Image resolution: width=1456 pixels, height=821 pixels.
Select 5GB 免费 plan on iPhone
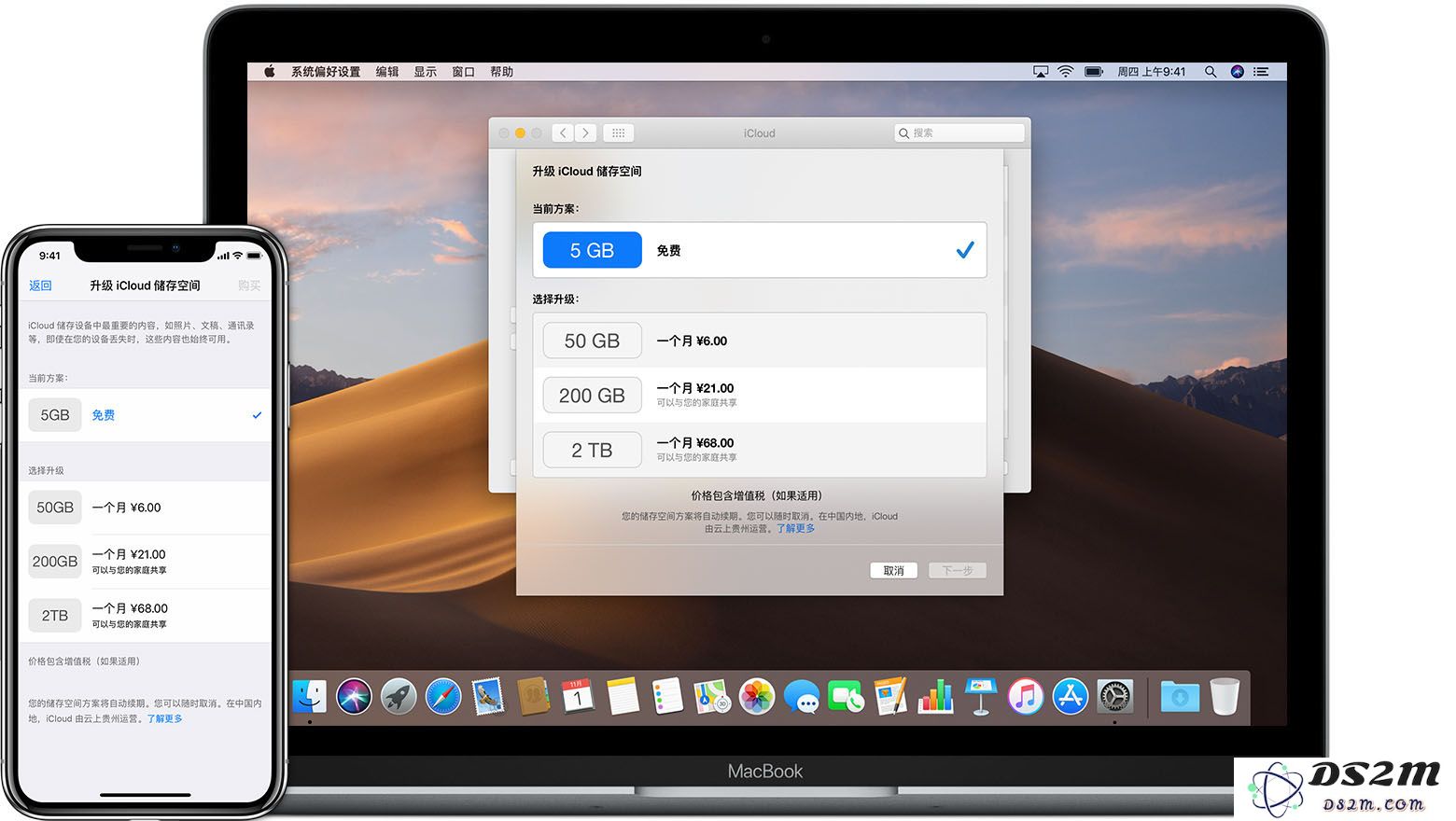146,415
